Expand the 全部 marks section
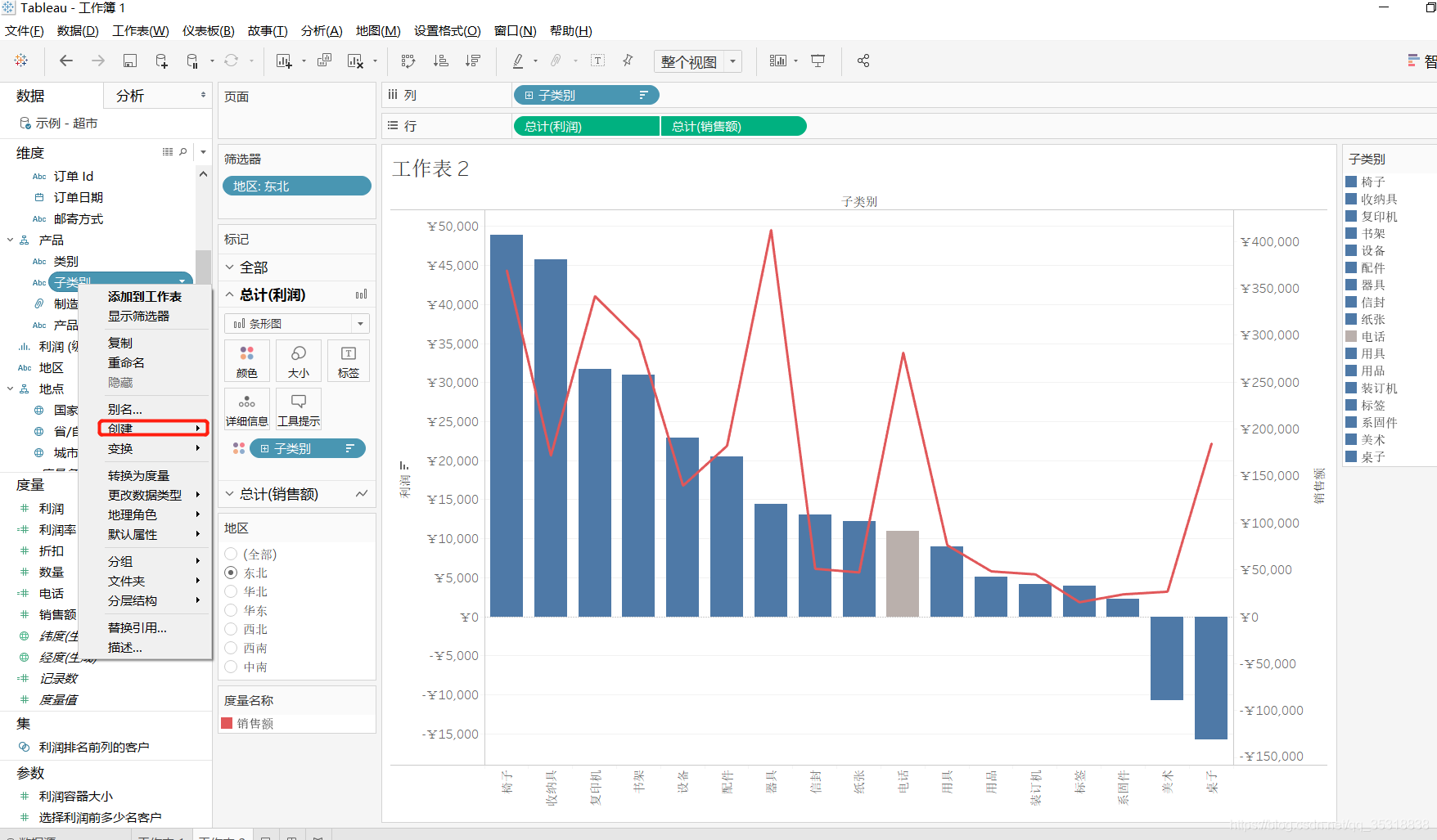 (230, 267)
